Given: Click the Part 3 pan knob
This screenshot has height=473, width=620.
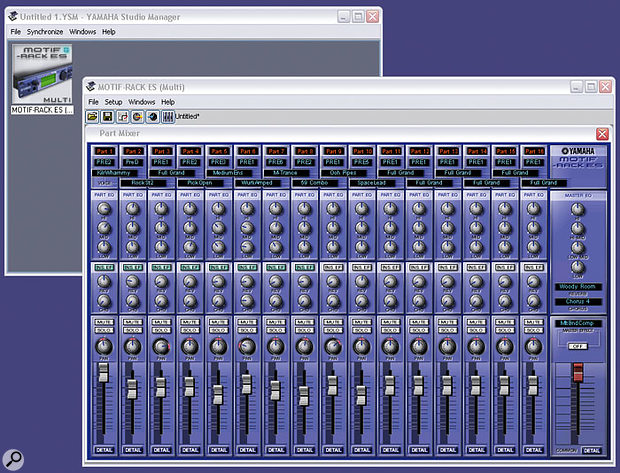Looking at the screenshot, I should [161, 346].
